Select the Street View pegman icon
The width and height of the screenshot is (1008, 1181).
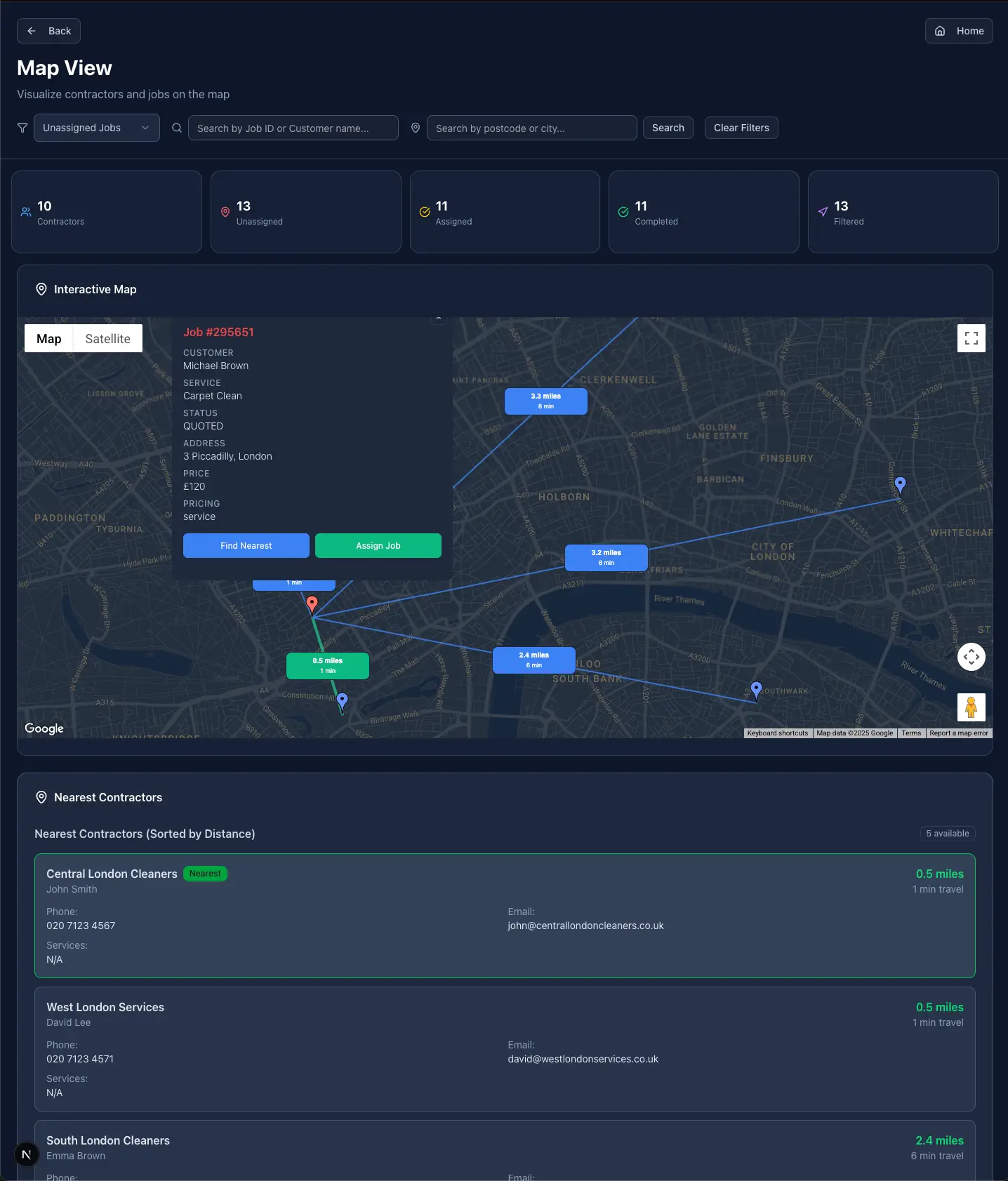971,707
